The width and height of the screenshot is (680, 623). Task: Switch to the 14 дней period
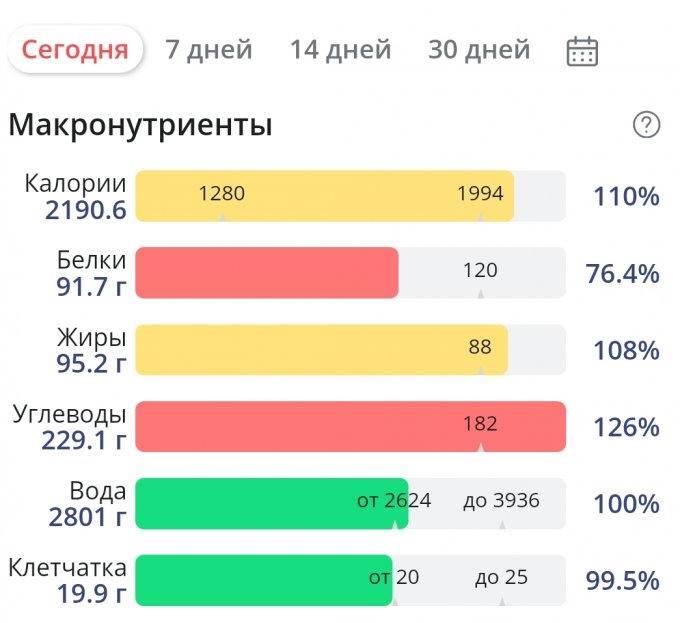coord(341,49)
